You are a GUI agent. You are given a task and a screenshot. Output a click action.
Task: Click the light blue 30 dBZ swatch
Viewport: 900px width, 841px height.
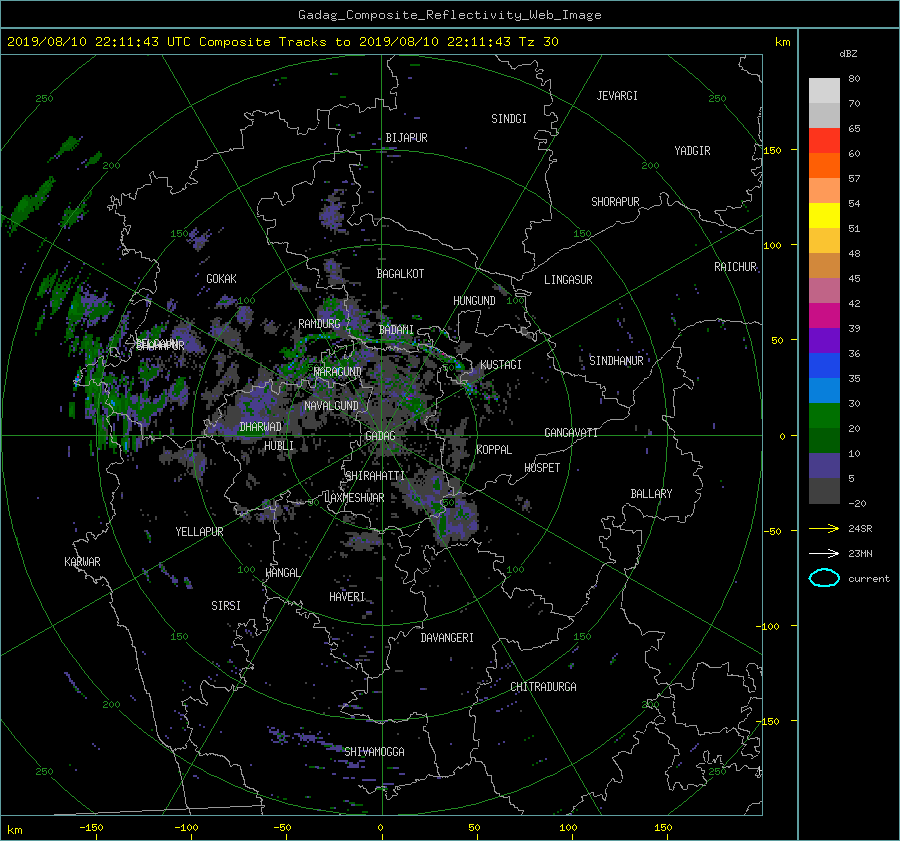(x=824, y=390)
